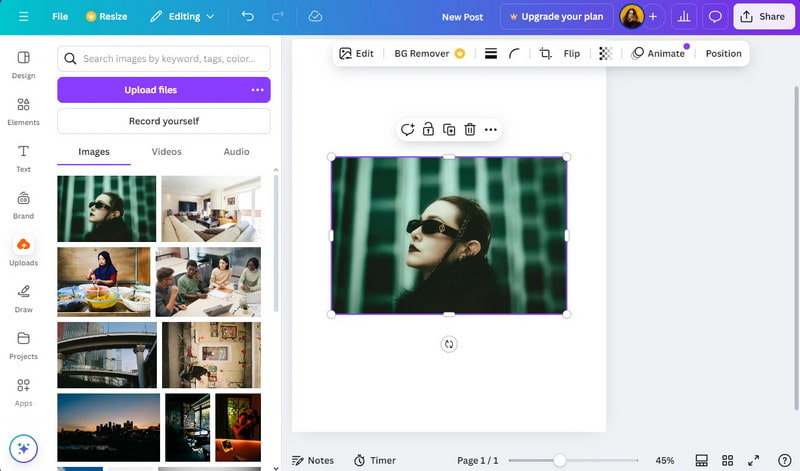Screen dimensions: 800x471
Task: Check the cloud save status icon
Action: click(315, 17)
